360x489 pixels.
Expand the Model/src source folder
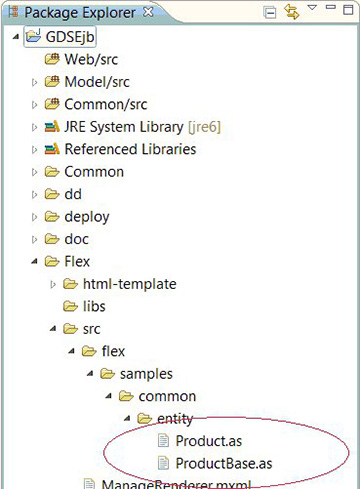point(34,82)
